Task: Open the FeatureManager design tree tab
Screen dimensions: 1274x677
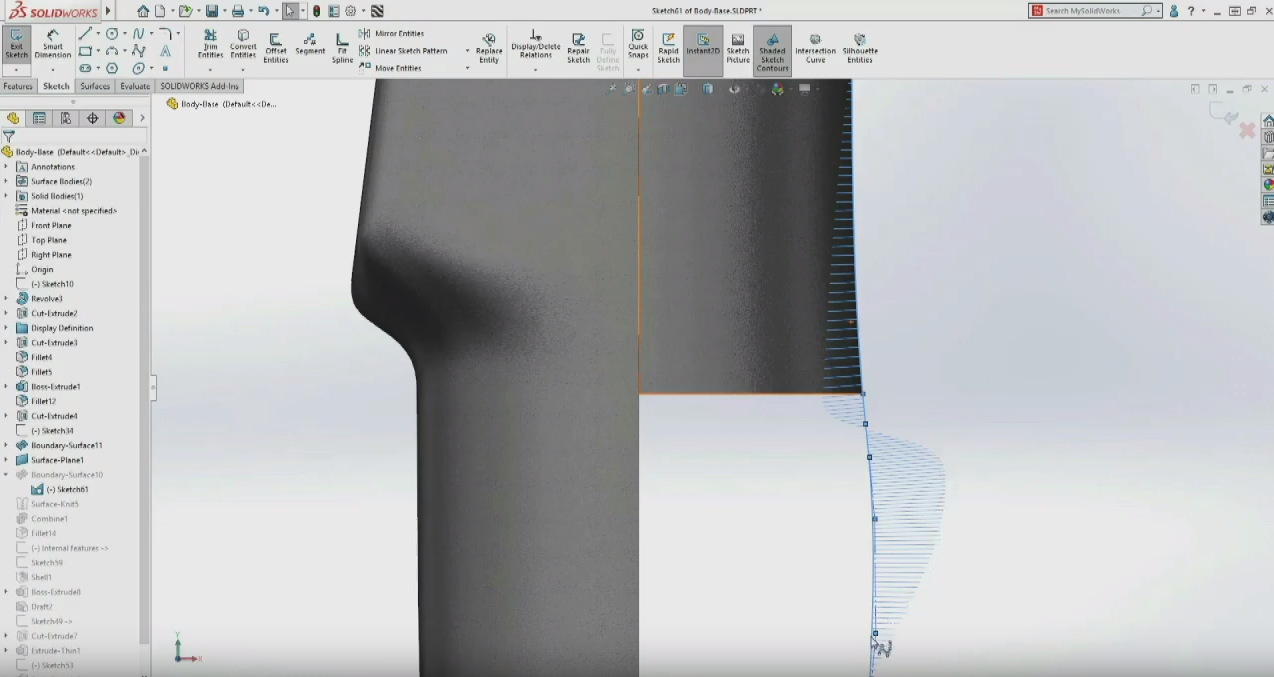Action: pos(13,118)
